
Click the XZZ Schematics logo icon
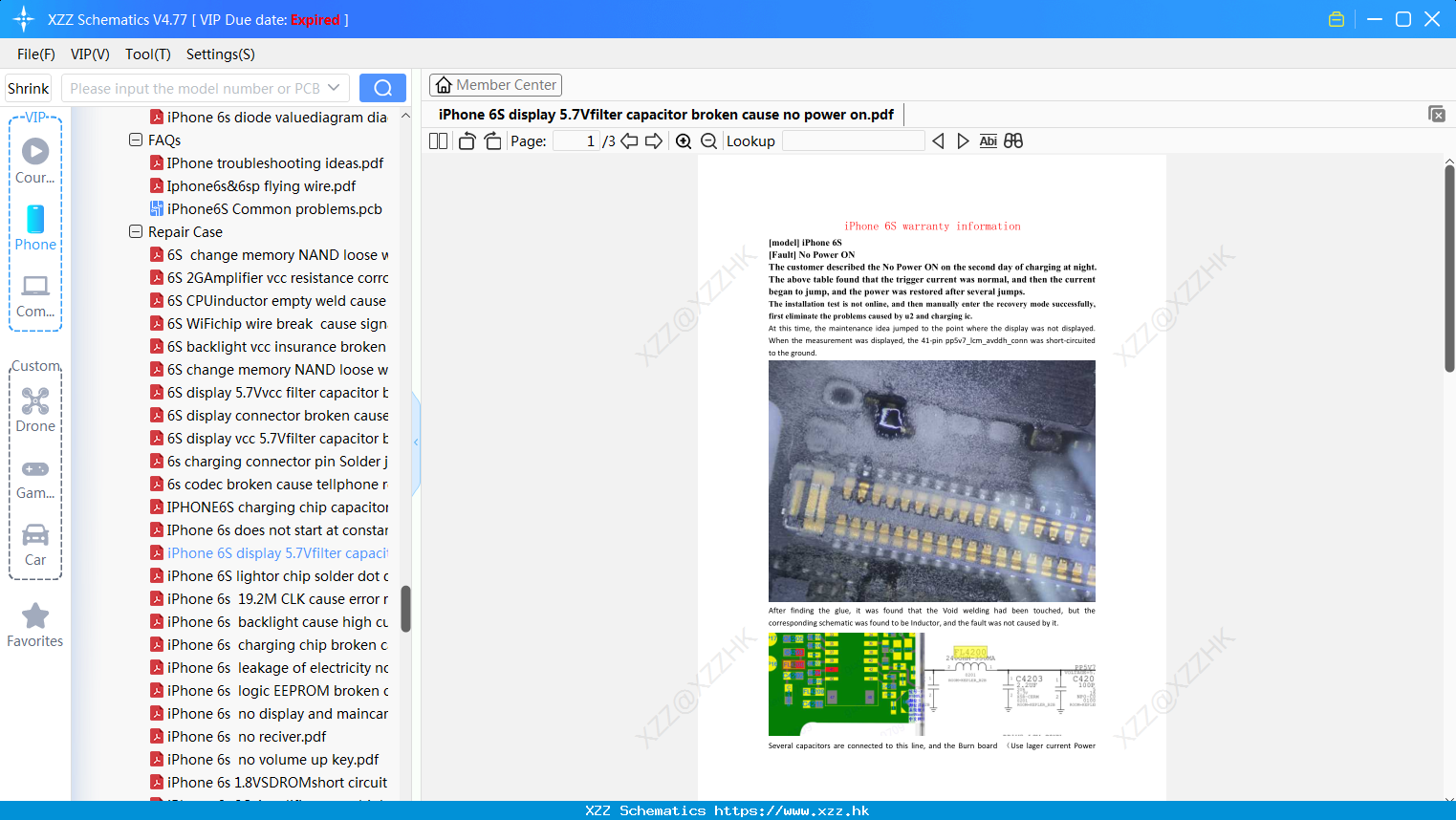tap(24, 19)
